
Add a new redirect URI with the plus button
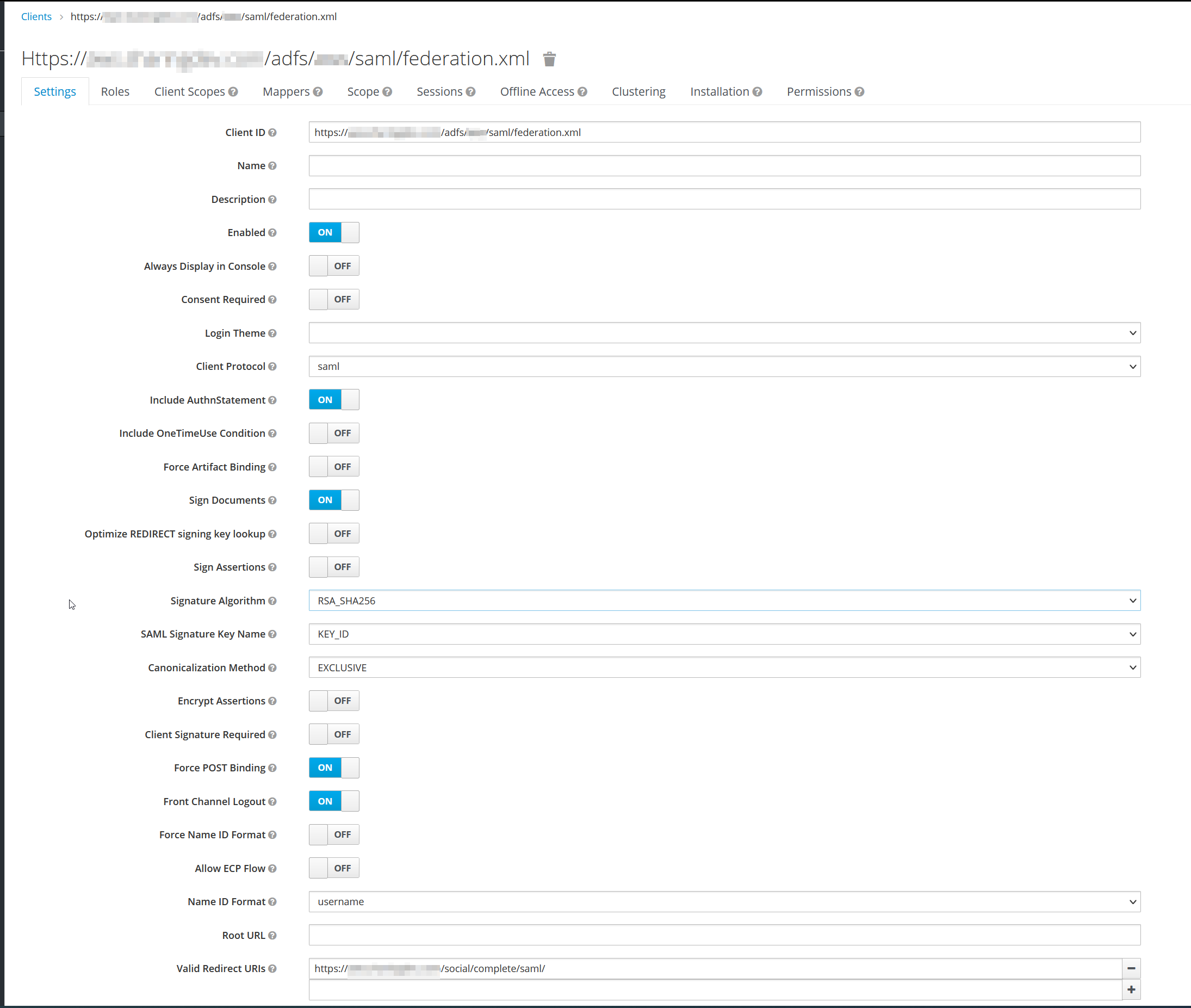point(1131,989)
